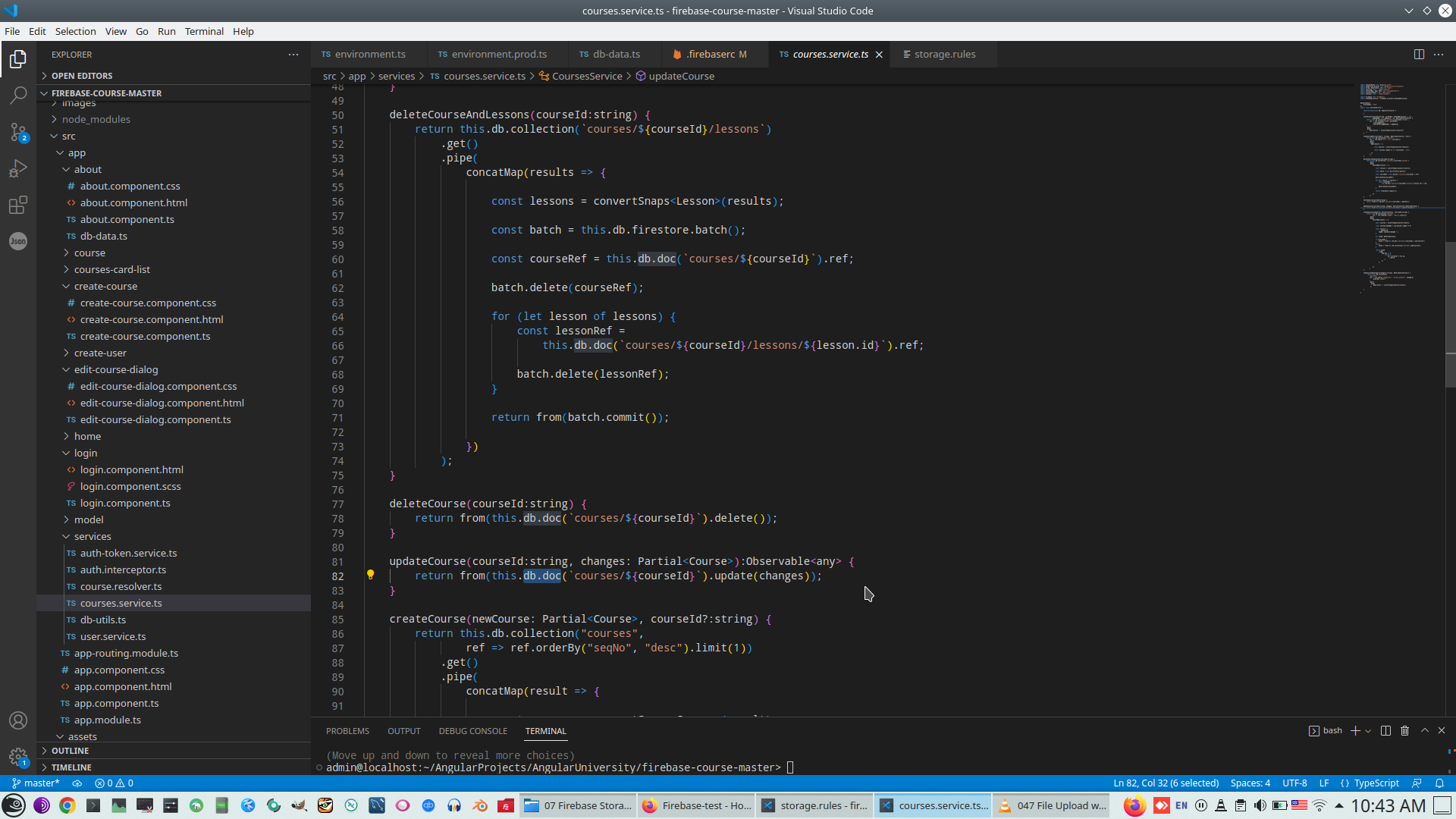Kill terminal with the trash icon
1456x819 pixels.
coord(1404,730)
